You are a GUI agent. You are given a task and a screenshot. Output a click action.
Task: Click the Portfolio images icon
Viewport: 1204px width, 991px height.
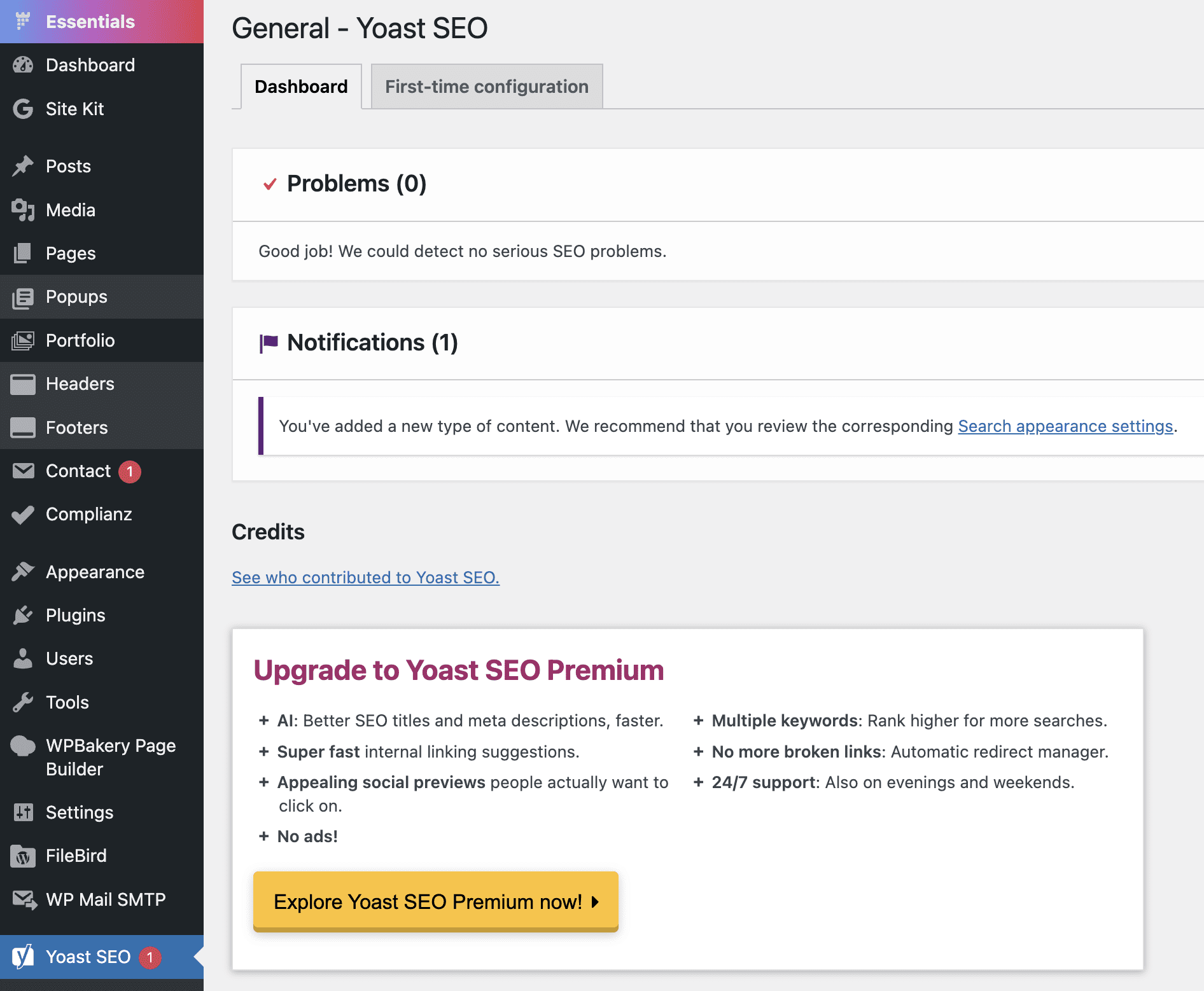23,340
